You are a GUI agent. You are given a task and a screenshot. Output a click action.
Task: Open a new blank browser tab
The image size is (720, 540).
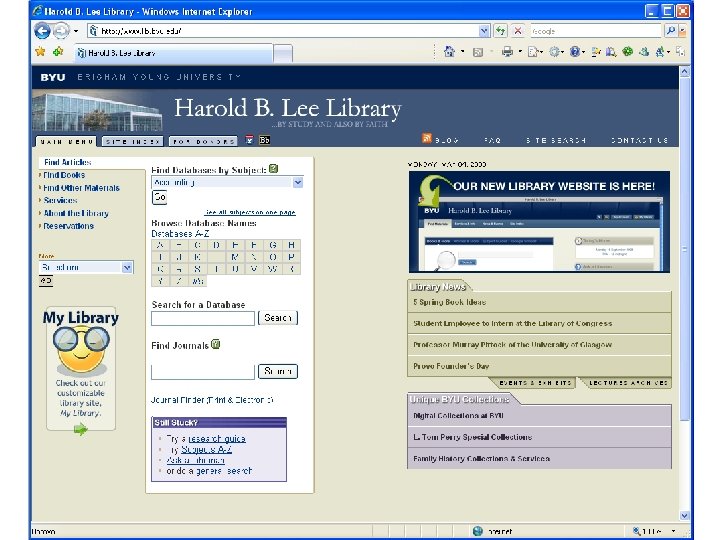[283, 53]
